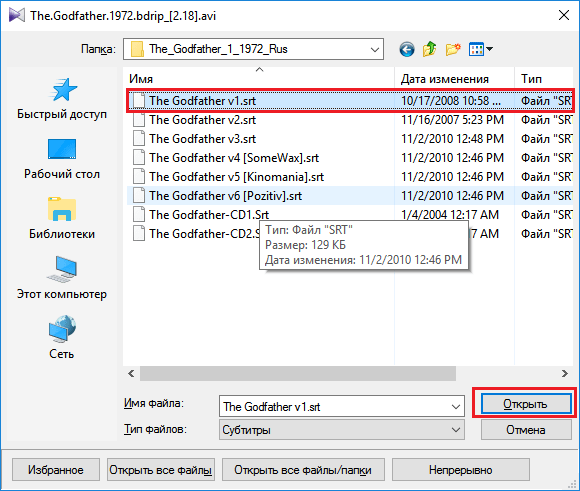Image resolution: width=580 pixels, height=491 pixels.
Task: Go up one folder level icon
Action: click(x=429, y=49)
